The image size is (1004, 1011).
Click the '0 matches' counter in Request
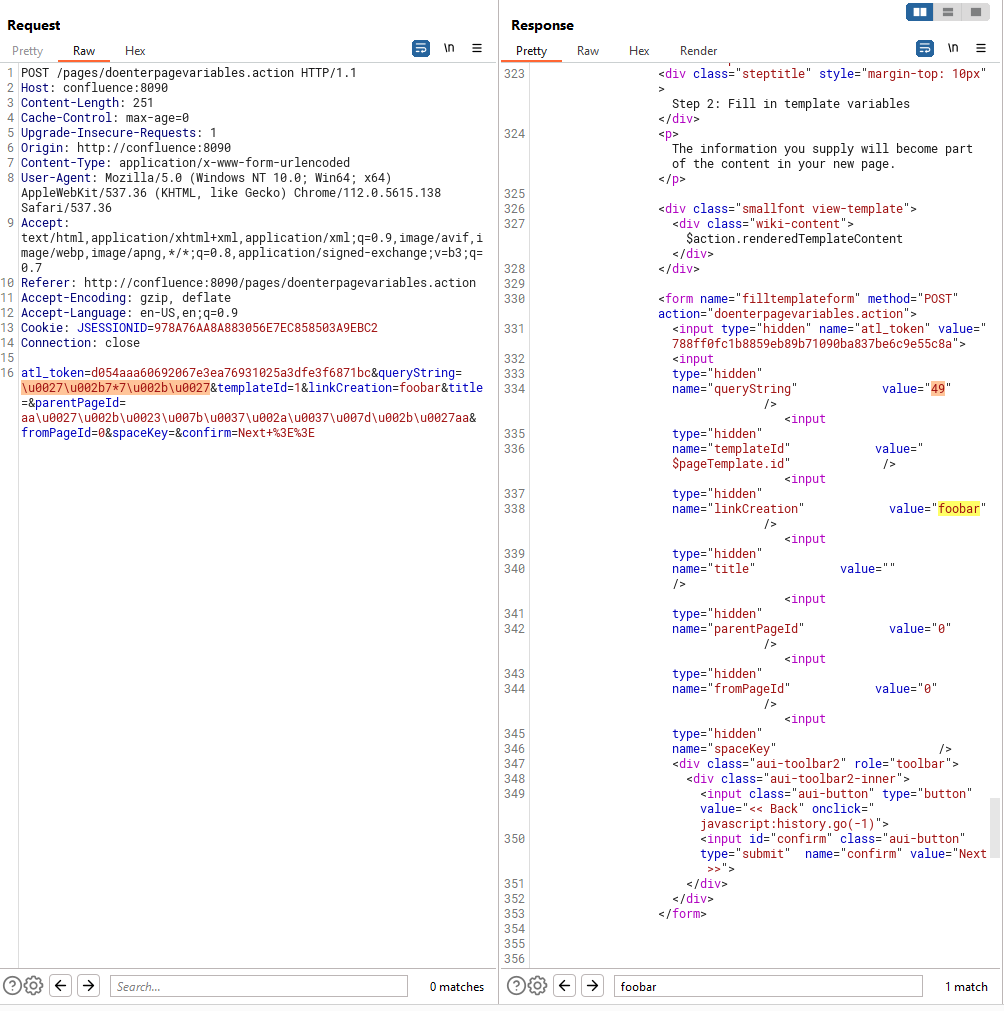[x=457, y=986]
